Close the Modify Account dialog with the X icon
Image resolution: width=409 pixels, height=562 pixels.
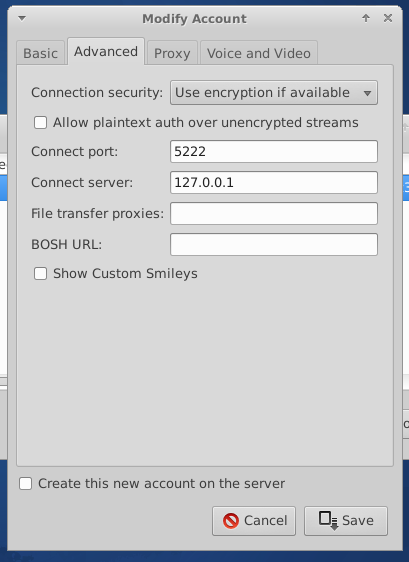click(x=388, y=18)
